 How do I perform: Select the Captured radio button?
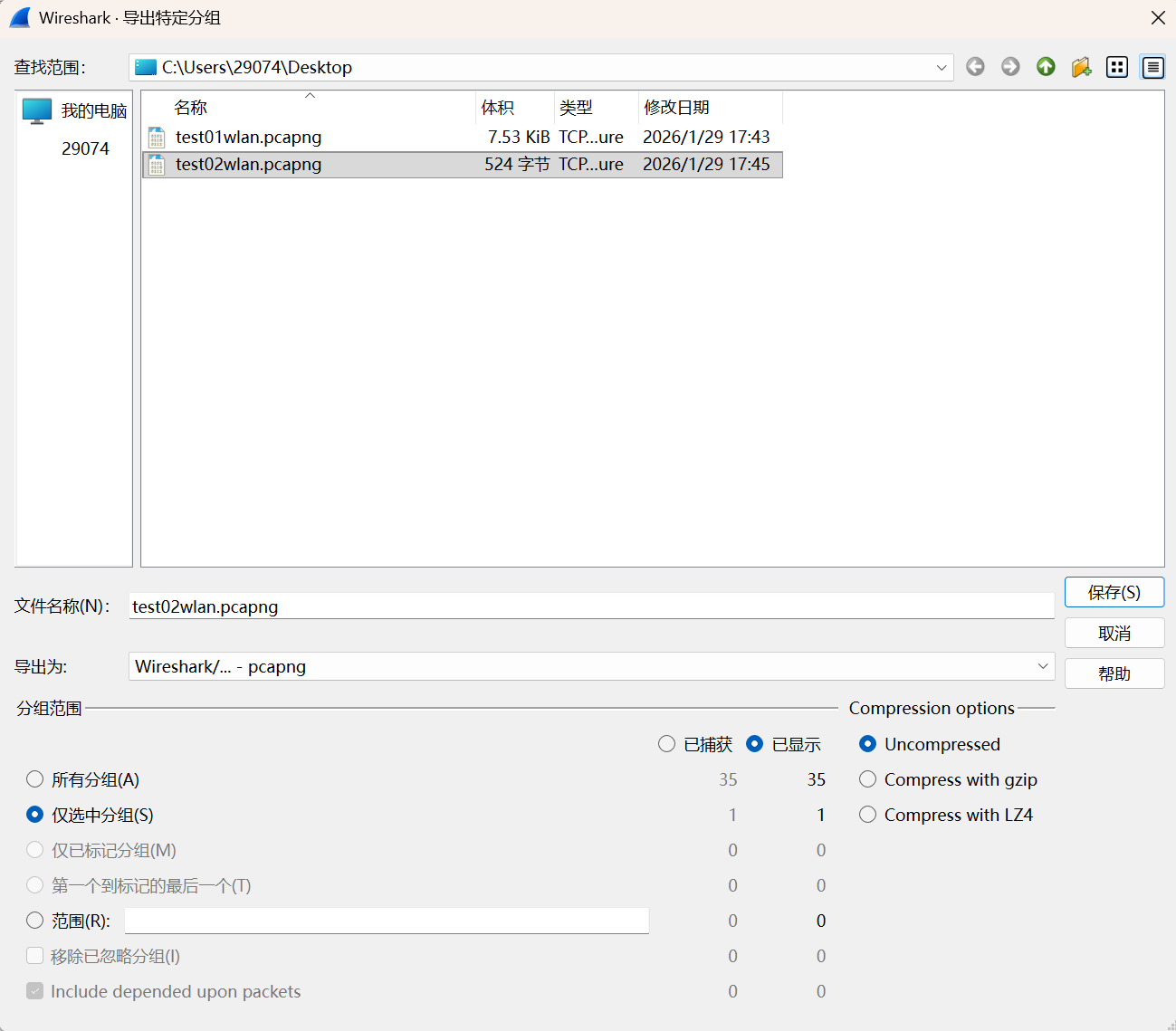point(667,744)
